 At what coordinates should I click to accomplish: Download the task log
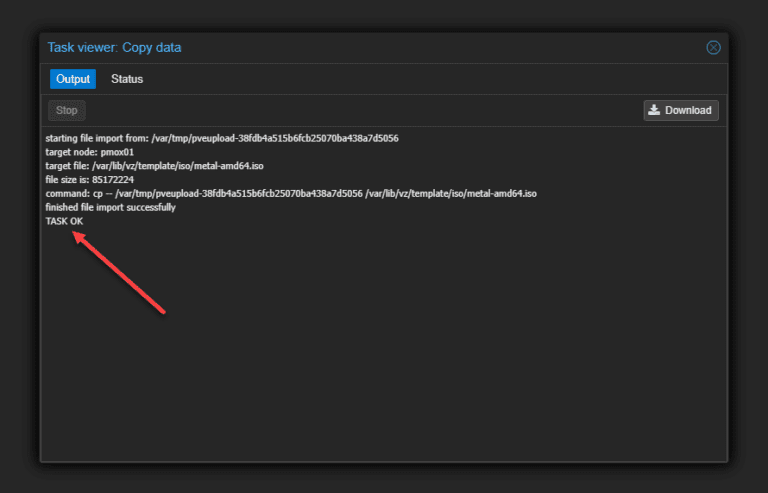[681, 110]
